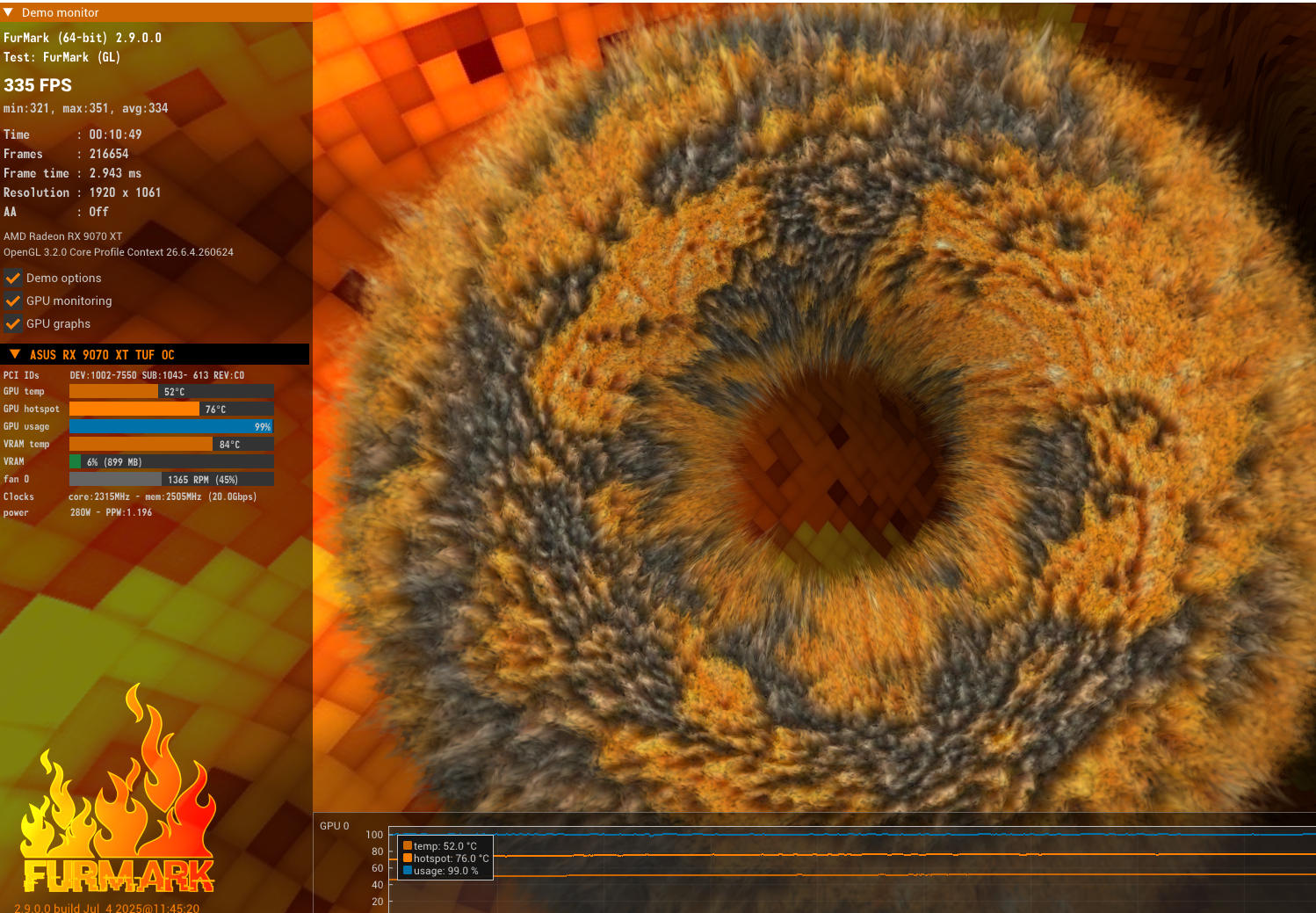This screenshot has width=1316, height=913.
Task: Click the orange temp legend swatch
Action: 408,846
